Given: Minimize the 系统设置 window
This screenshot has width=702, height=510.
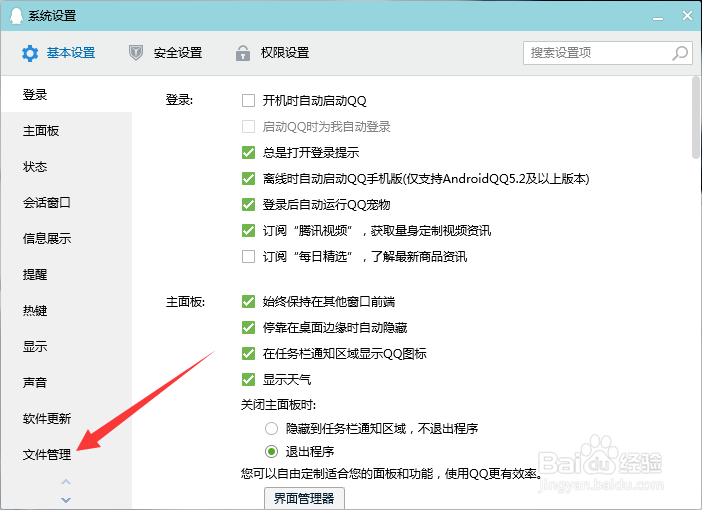Looking at the screenshot, I should click(x=658, y=17).
